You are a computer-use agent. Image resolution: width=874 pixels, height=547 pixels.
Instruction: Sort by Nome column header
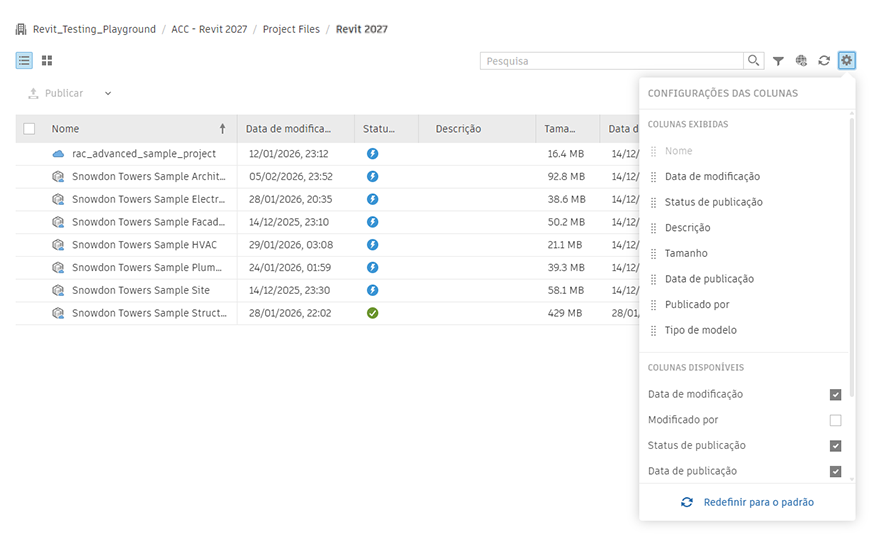coord(65,129)
